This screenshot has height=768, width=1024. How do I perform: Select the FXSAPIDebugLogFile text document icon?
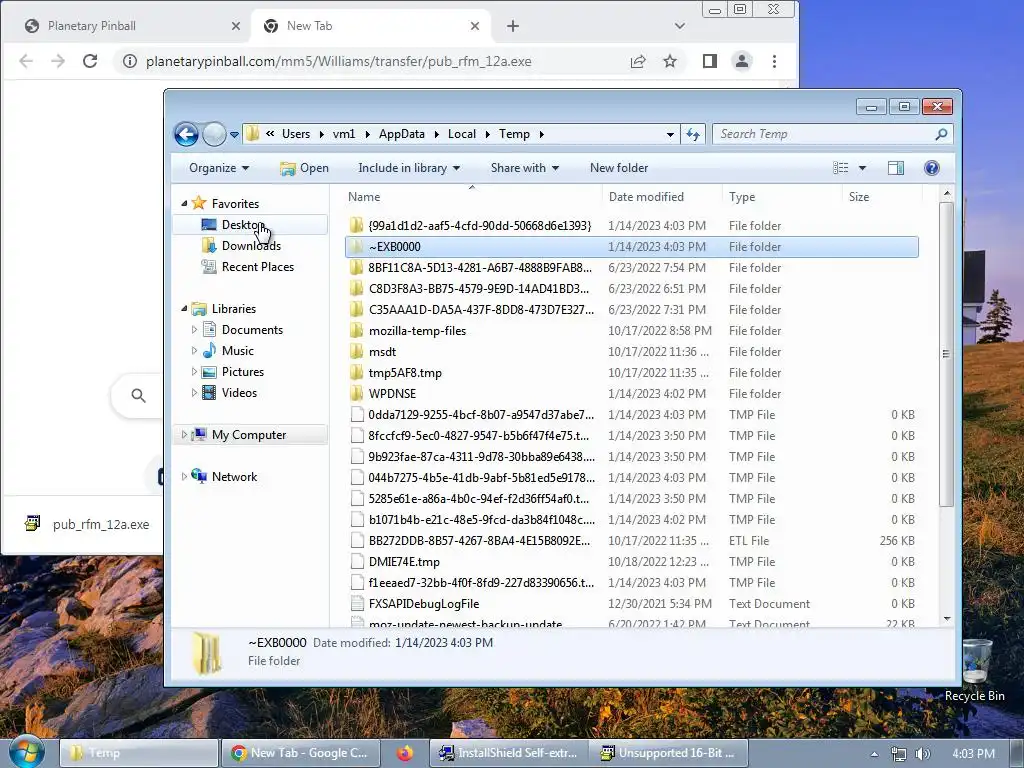tap(357, 603)
